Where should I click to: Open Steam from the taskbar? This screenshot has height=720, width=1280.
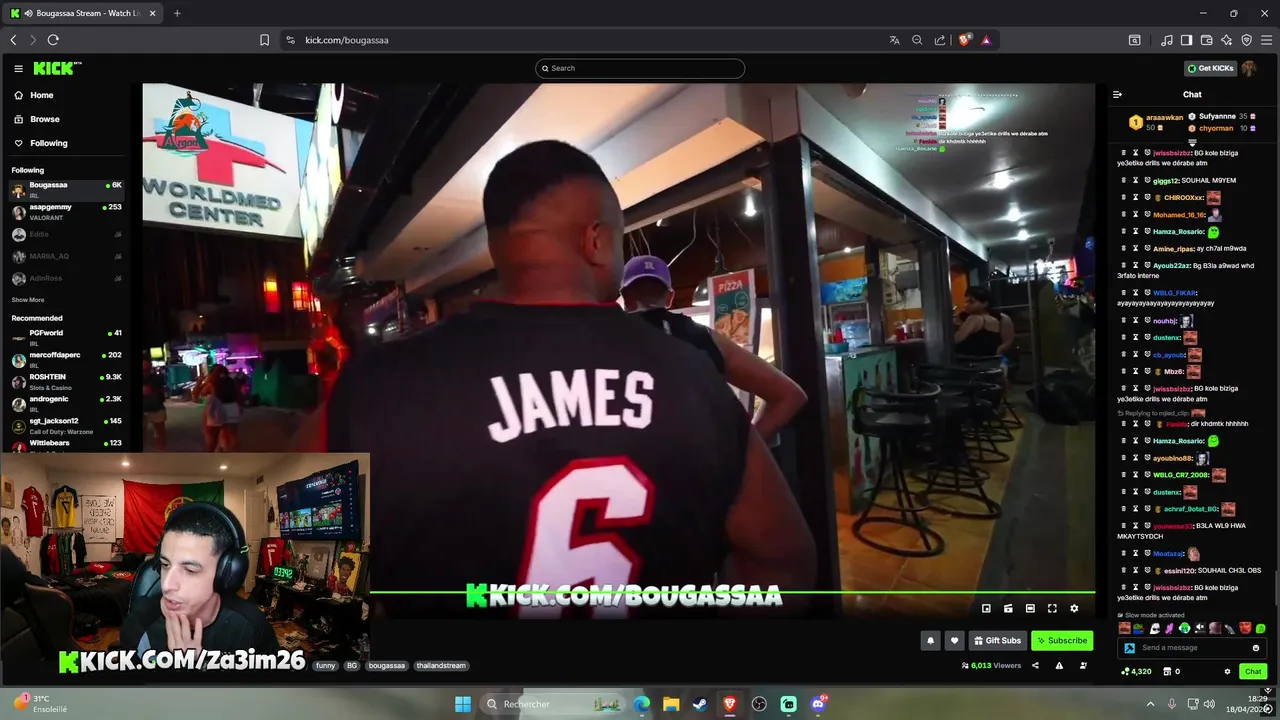point(700,704)
